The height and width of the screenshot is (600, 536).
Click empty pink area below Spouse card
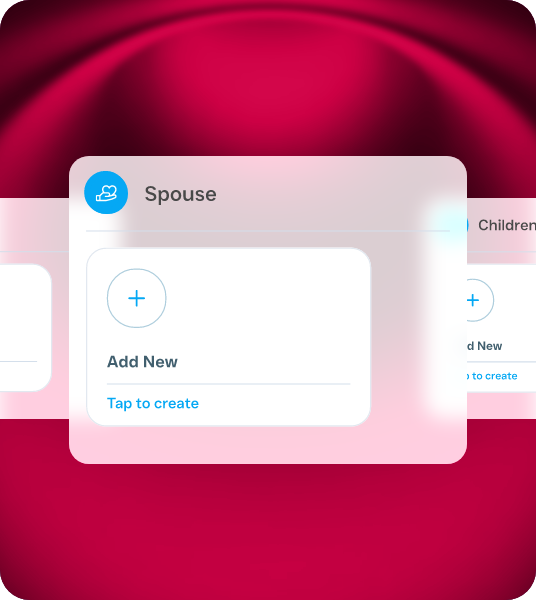click(268, 445)
